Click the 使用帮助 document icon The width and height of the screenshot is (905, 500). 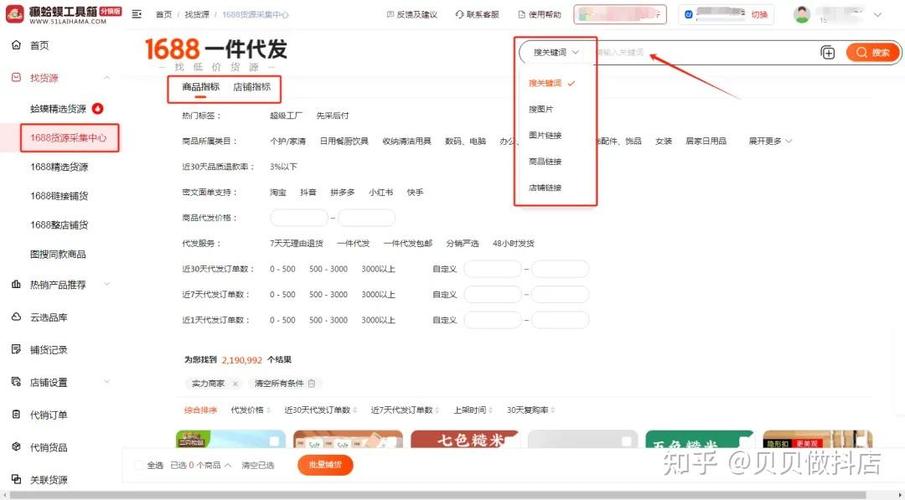(x=522, y=14)
